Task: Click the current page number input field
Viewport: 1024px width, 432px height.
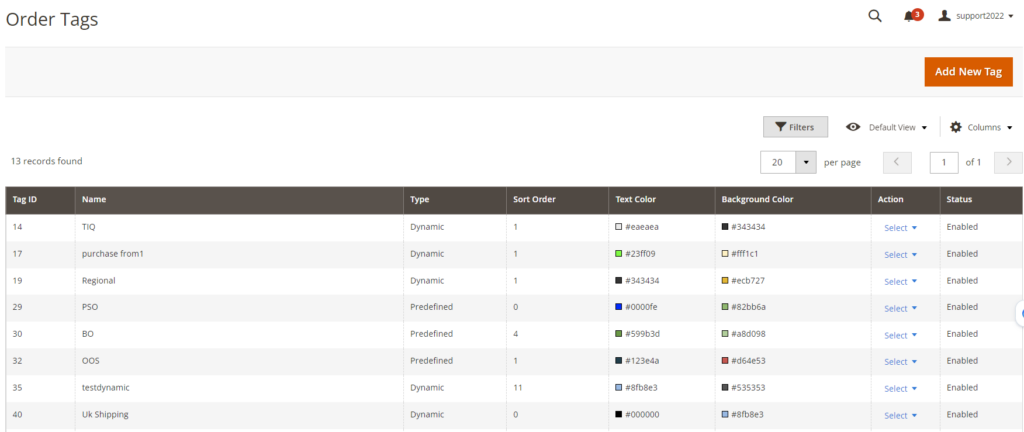Action: (943, 162)
